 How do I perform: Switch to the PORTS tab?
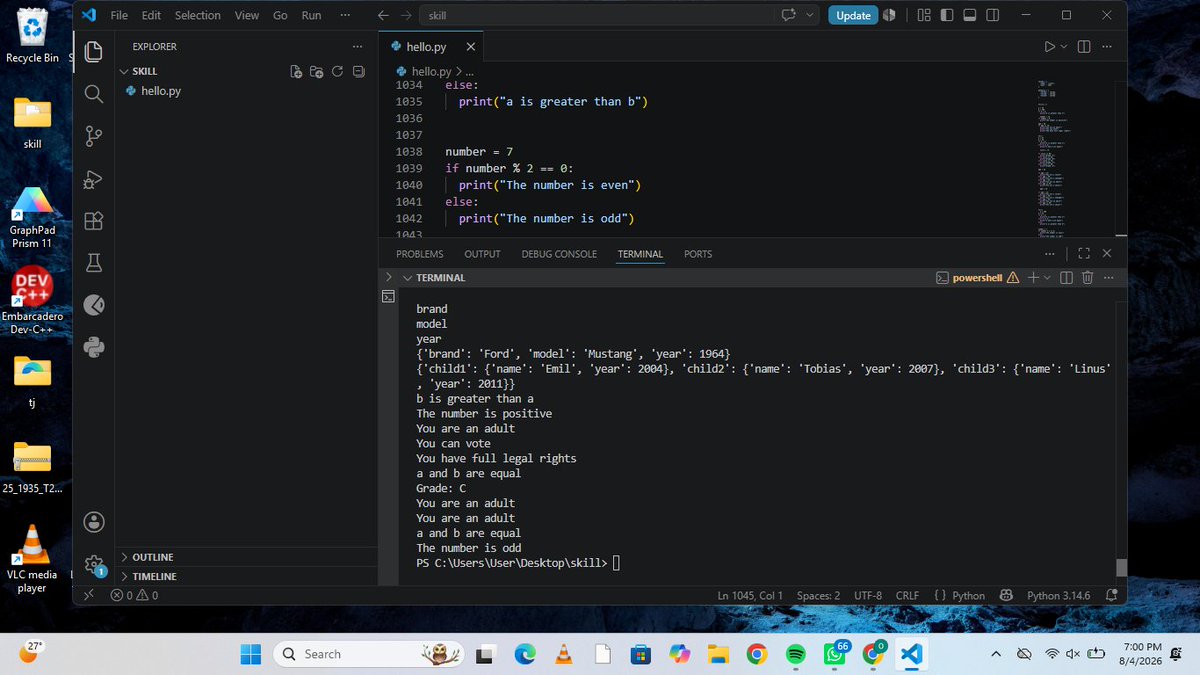[x=698, y=254]
